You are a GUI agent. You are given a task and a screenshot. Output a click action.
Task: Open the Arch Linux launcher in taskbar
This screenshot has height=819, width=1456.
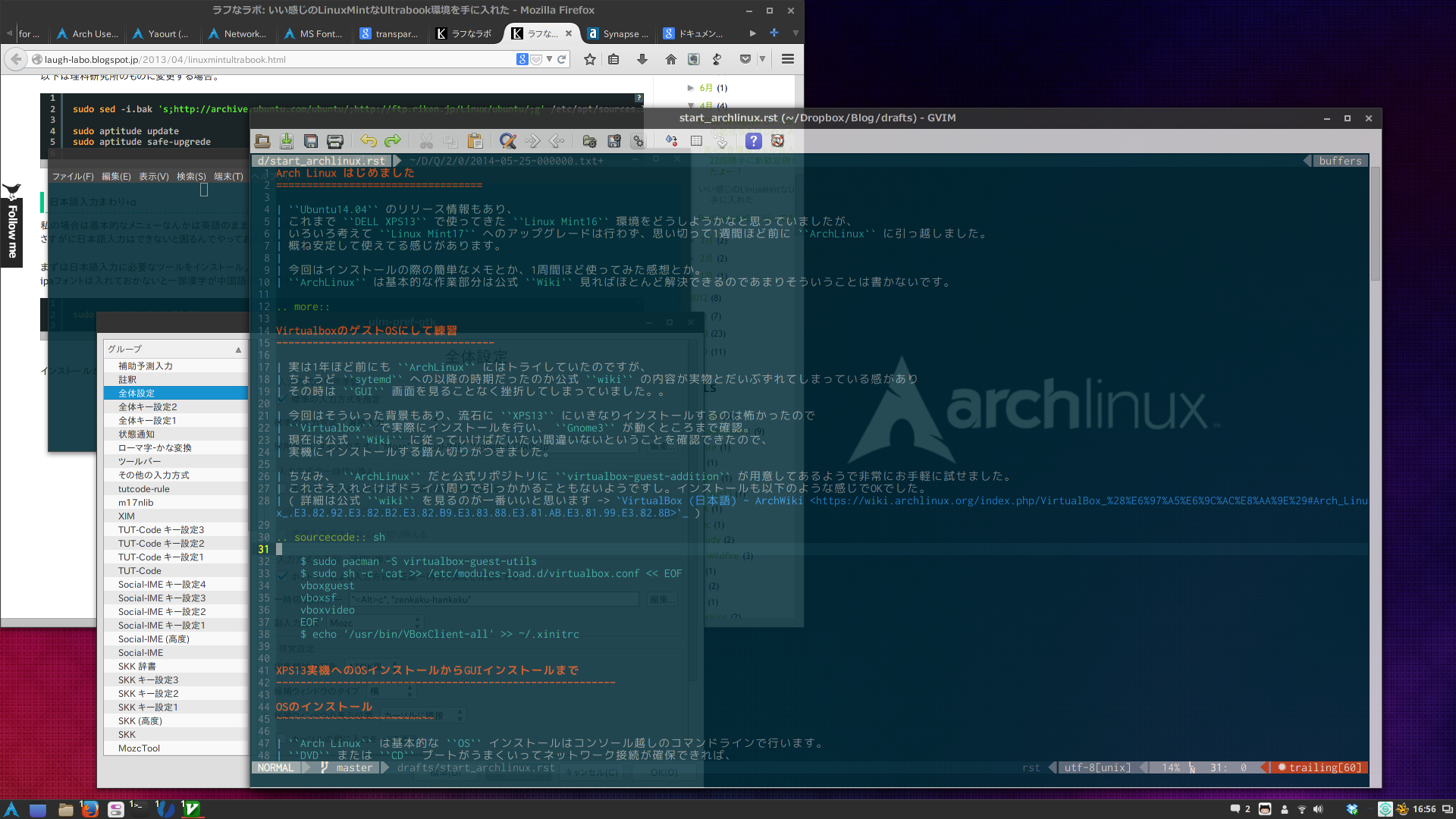(x=12, y=809)
